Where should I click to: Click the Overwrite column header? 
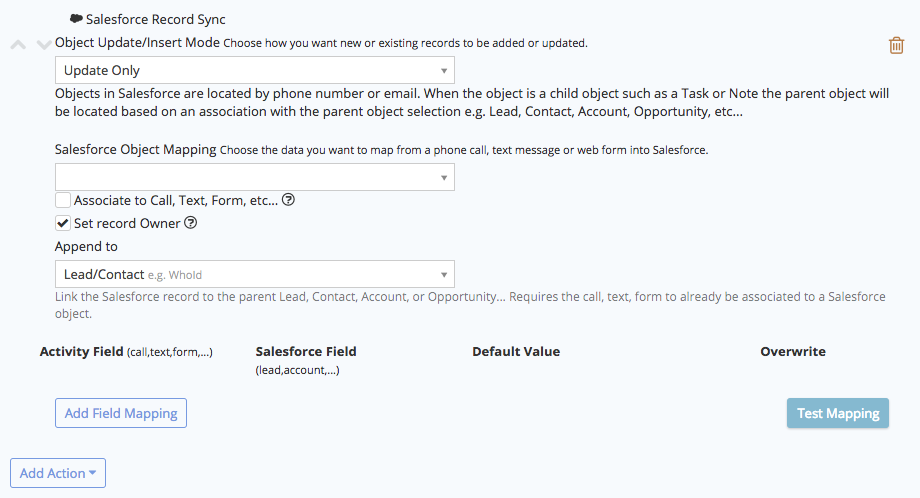[x=793, y=352]
